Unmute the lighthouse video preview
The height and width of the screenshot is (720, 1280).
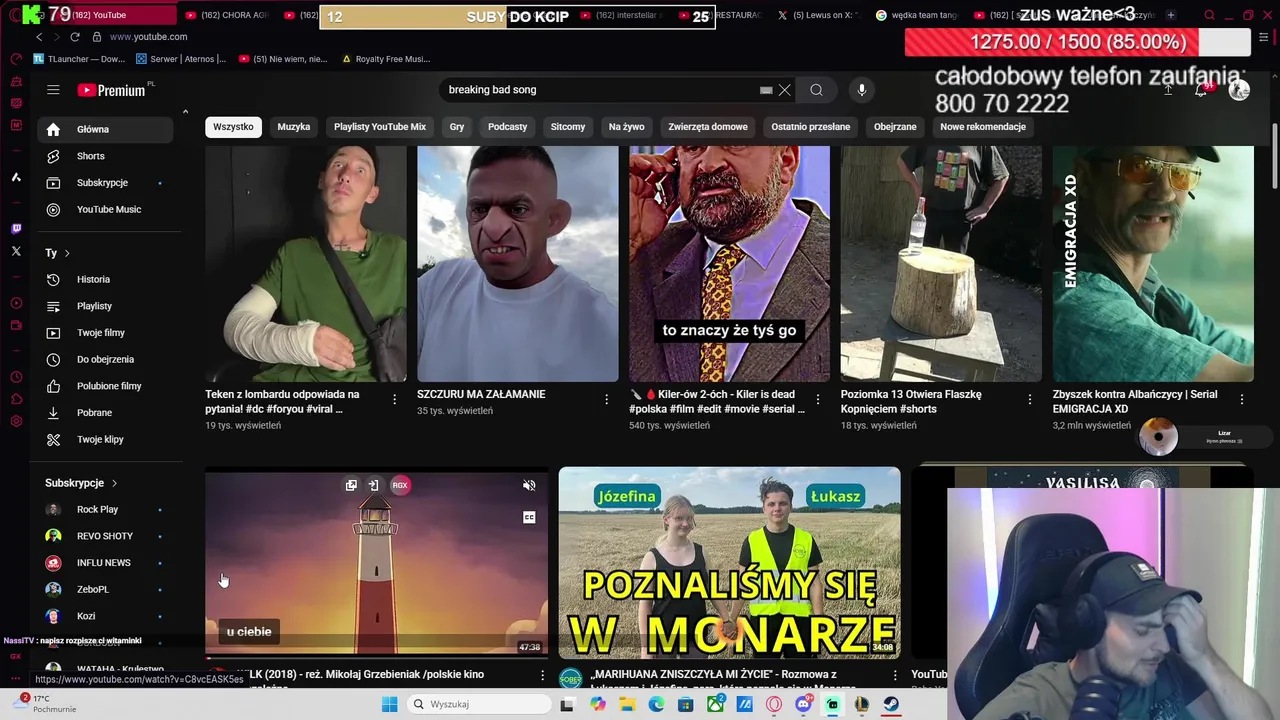(529, 486)
